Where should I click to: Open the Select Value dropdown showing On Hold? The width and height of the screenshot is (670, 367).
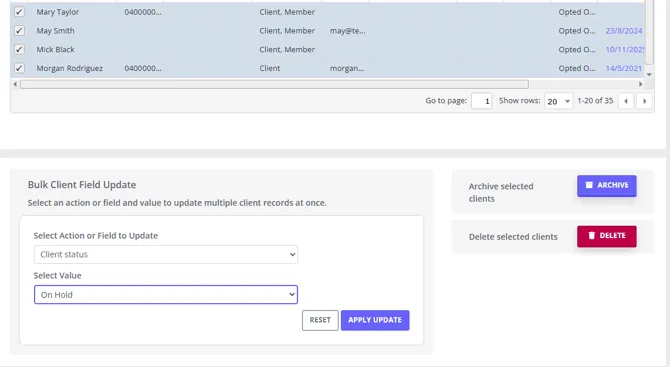pyautogui.click(x=166, y=295)
